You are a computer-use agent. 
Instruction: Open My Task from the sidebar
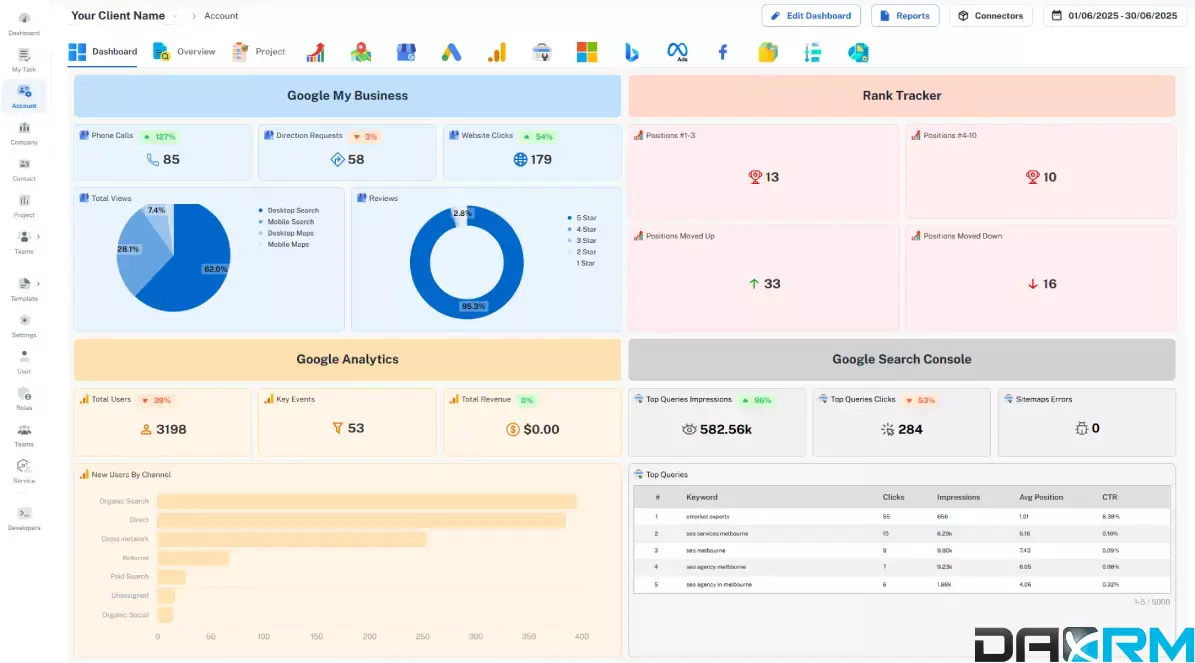coord(23,60)
